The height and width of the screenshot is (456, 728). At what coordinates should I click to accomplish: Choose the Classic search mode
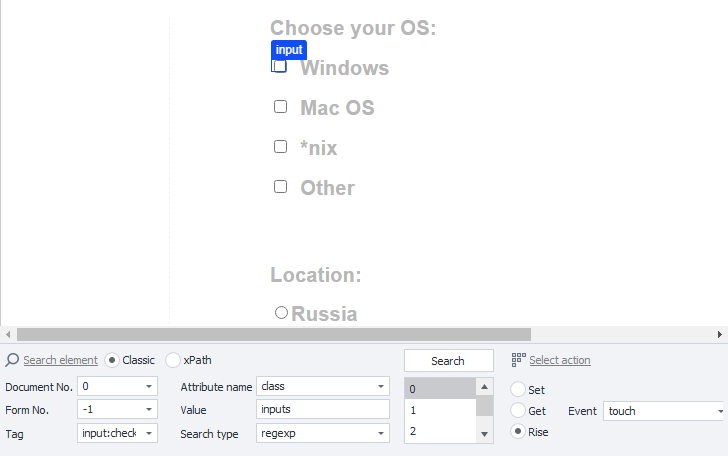[112, 360]
